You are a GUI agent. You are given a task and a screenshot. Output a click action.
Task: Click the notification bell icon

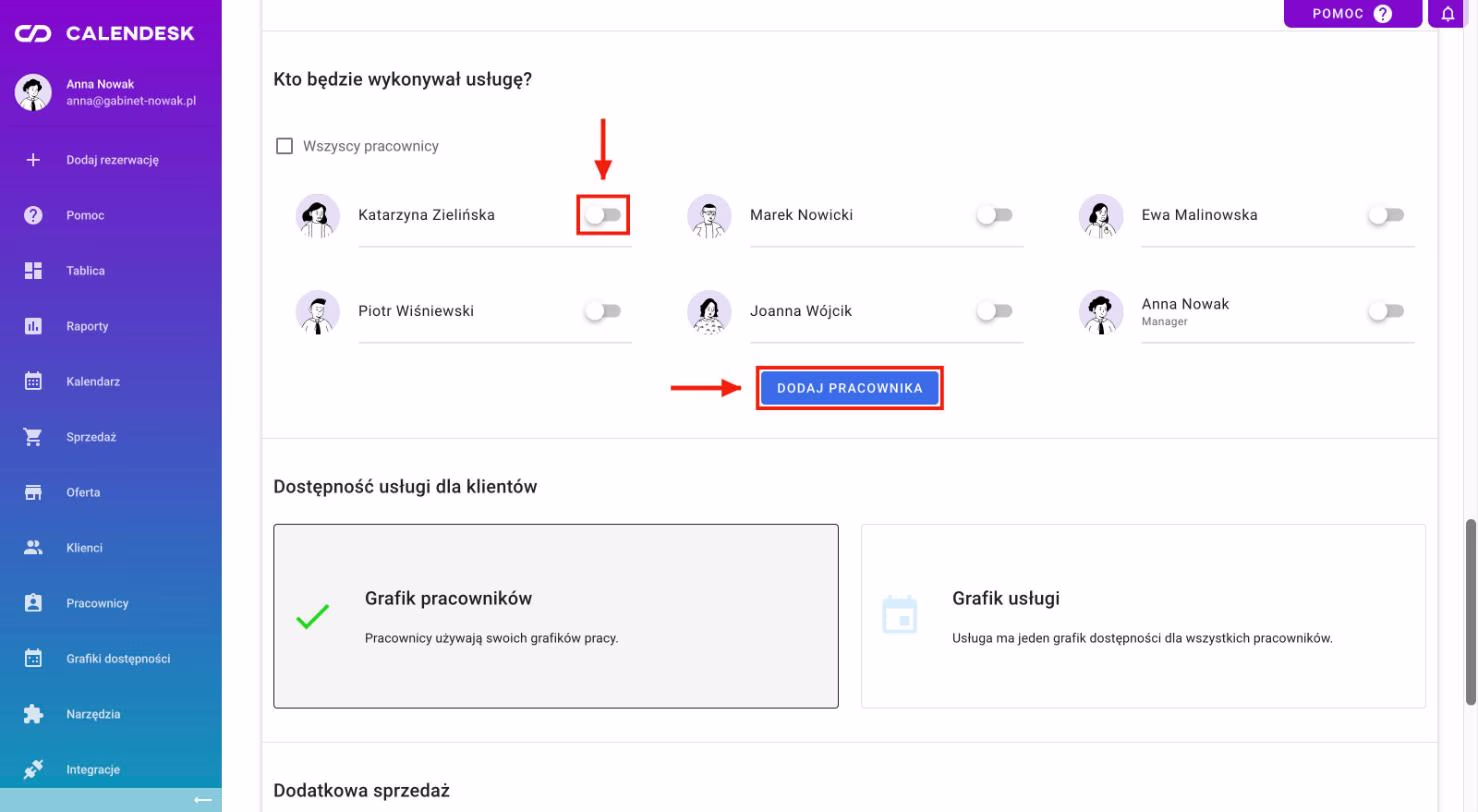(1448, 14)
